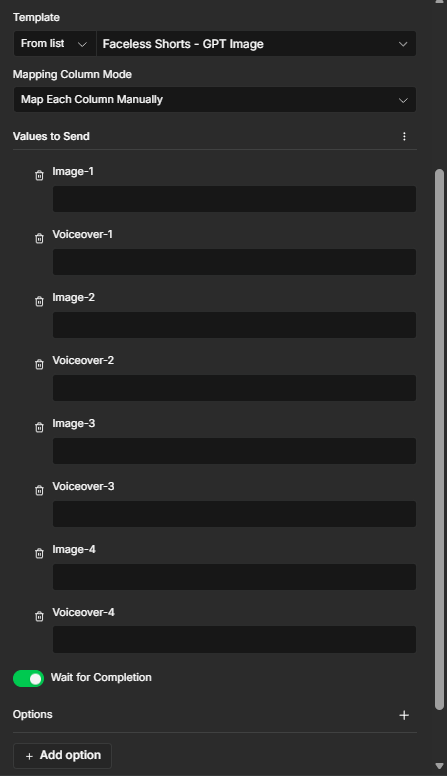The height and width of the screenshot is (776, 447).
Task: Delete the Image-4 field
Action: pyautogui.click(x=40, y=553)
